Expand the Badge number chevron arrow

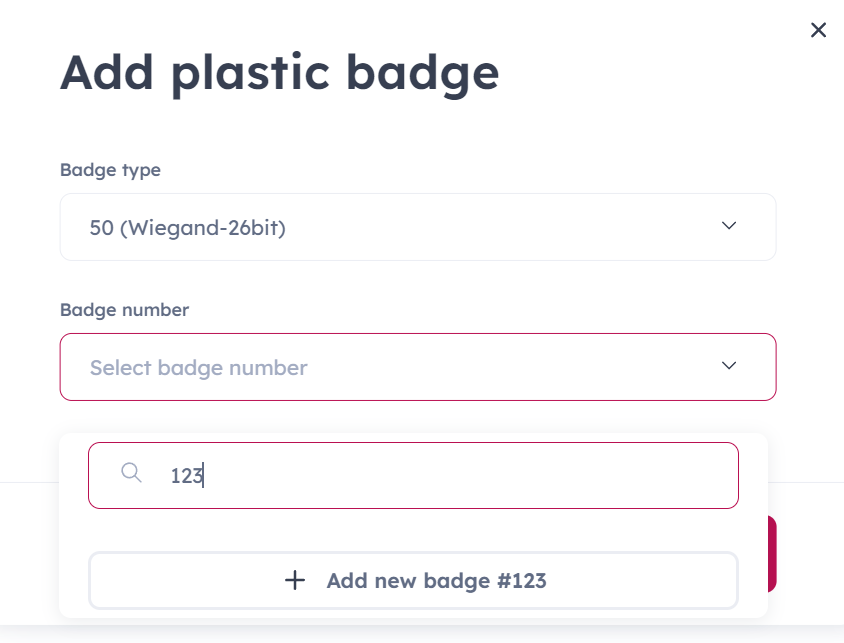point(729,365)
